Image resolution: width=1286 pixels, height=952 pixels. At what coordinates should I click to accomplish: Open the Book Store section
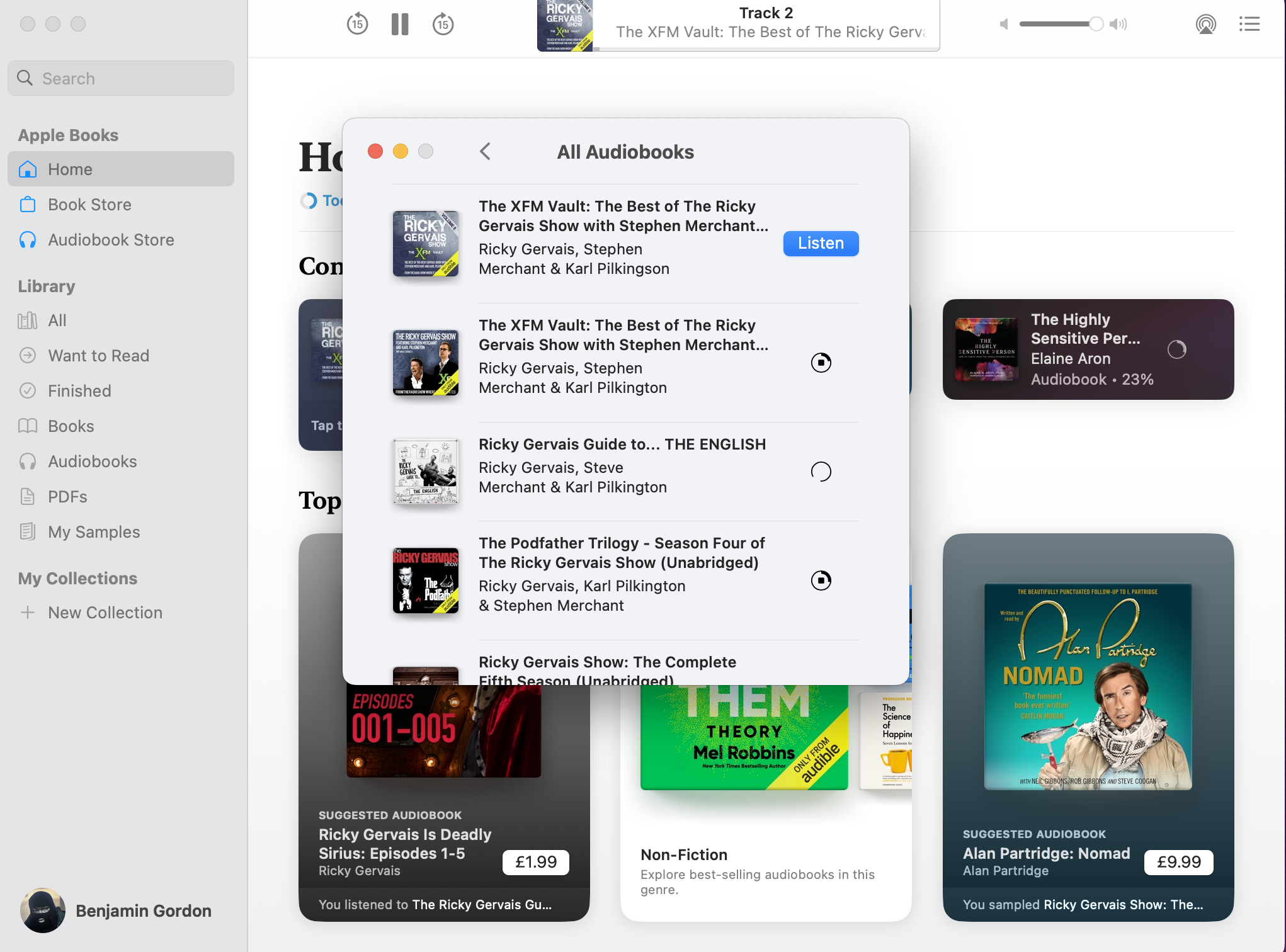[x=89, y=205]
